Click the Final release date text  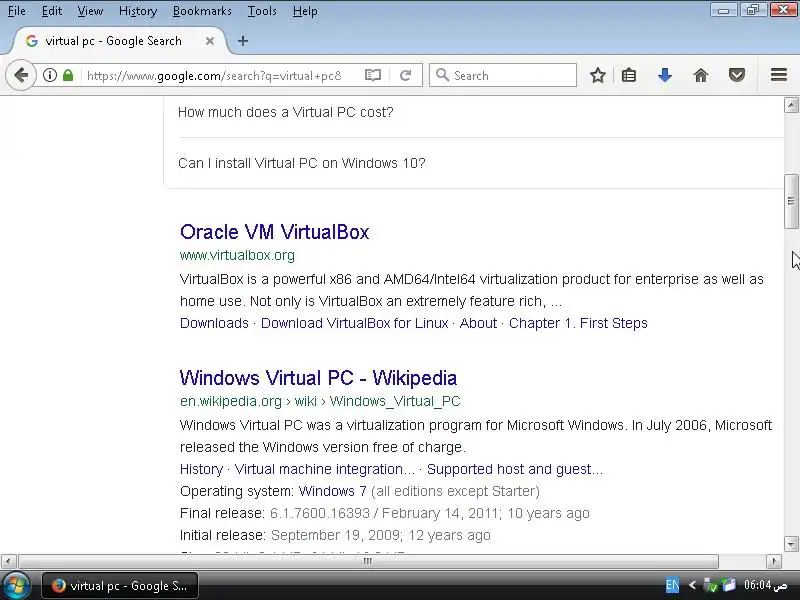tap(430, 513)
